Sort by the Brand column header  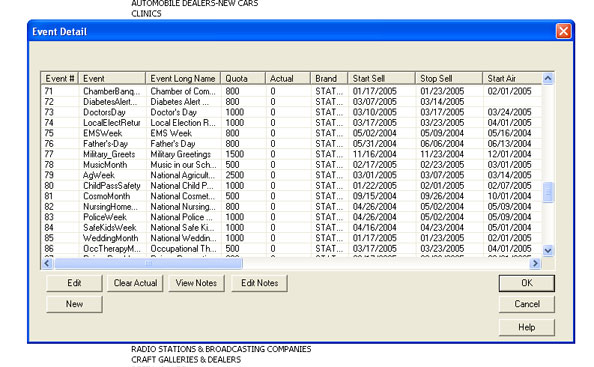point(329,78)
